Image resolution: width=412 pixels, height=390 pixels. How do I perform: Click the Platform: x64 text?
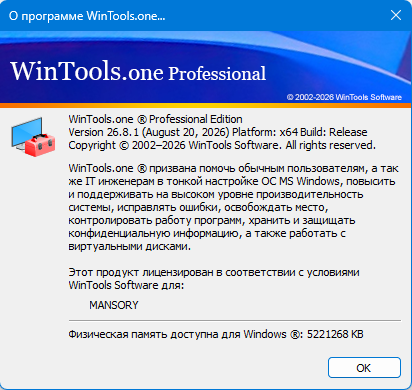265,132
